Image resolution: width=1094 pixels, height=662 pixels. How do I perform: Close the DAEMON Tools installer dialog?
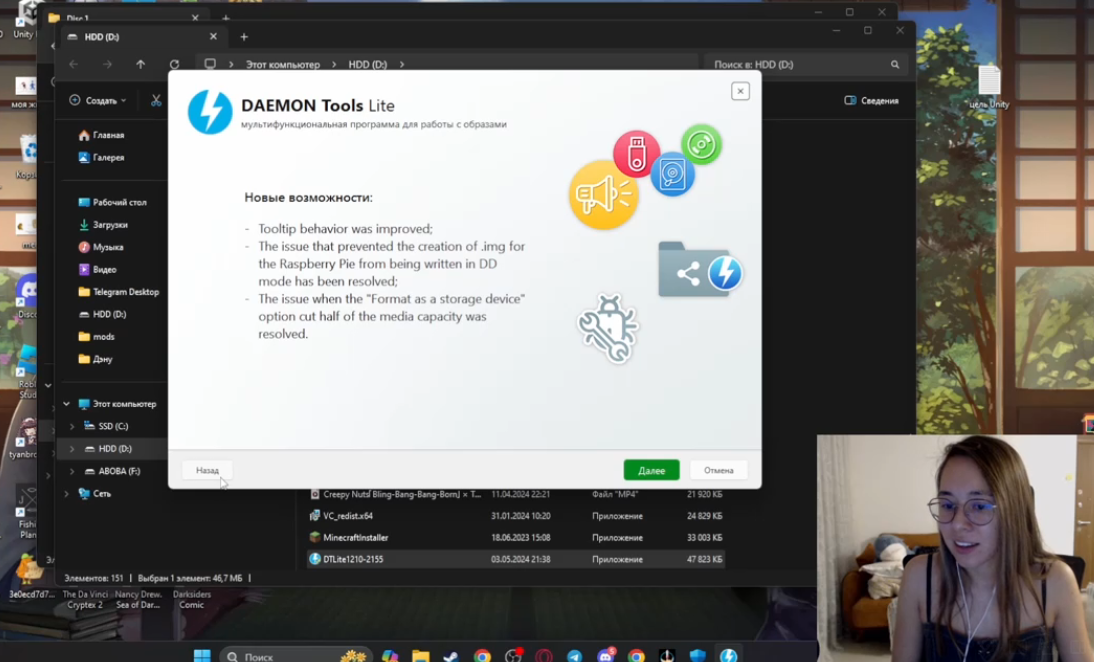click(740, 91)
